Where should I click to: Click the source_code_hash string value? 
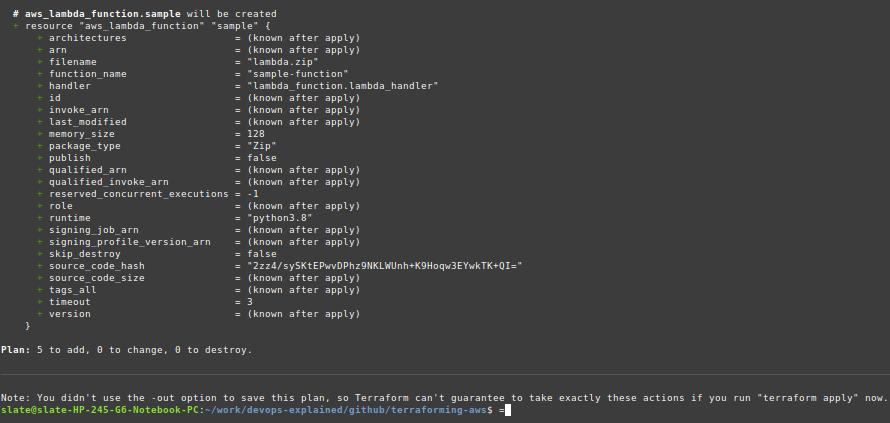[x=384, y=266]
